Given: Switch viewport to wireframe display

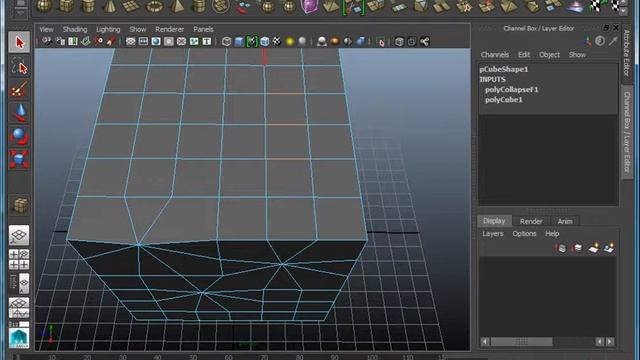Looking at the screenshot, I should [227, 41].
